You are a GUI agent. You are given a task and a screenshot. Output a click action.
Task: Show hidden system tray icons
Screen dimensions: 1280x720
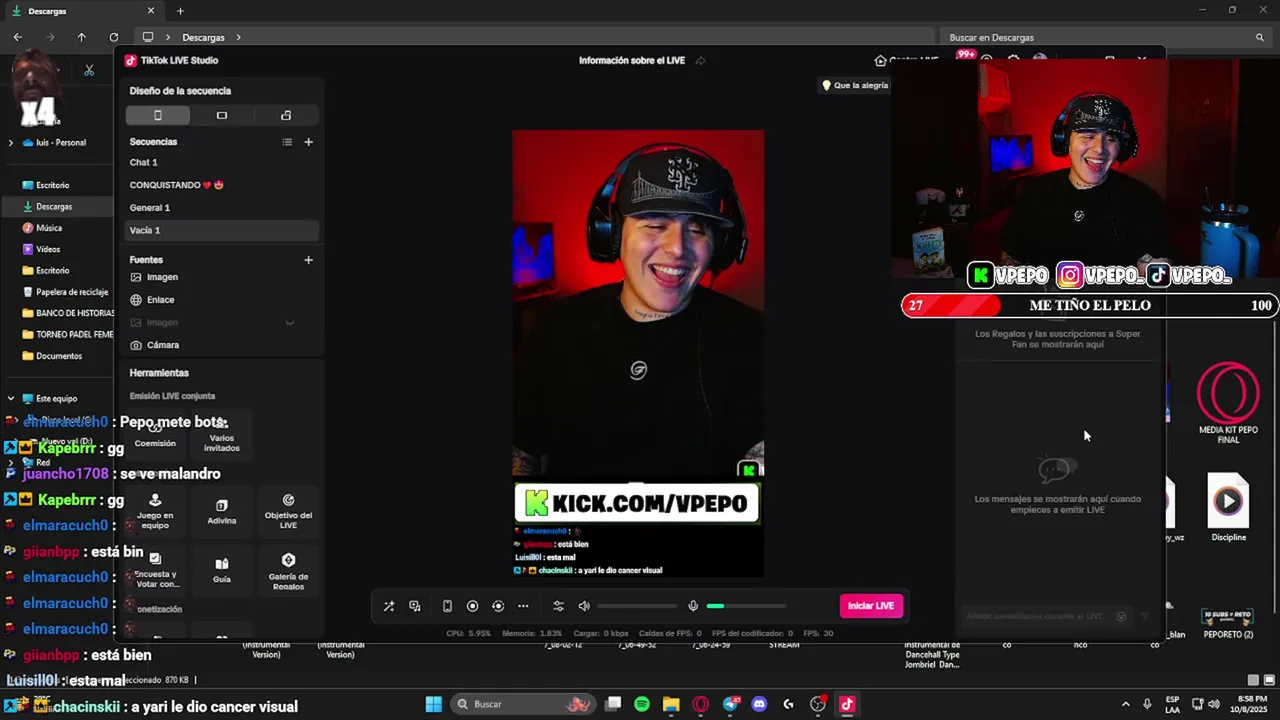coord(1125,704)
